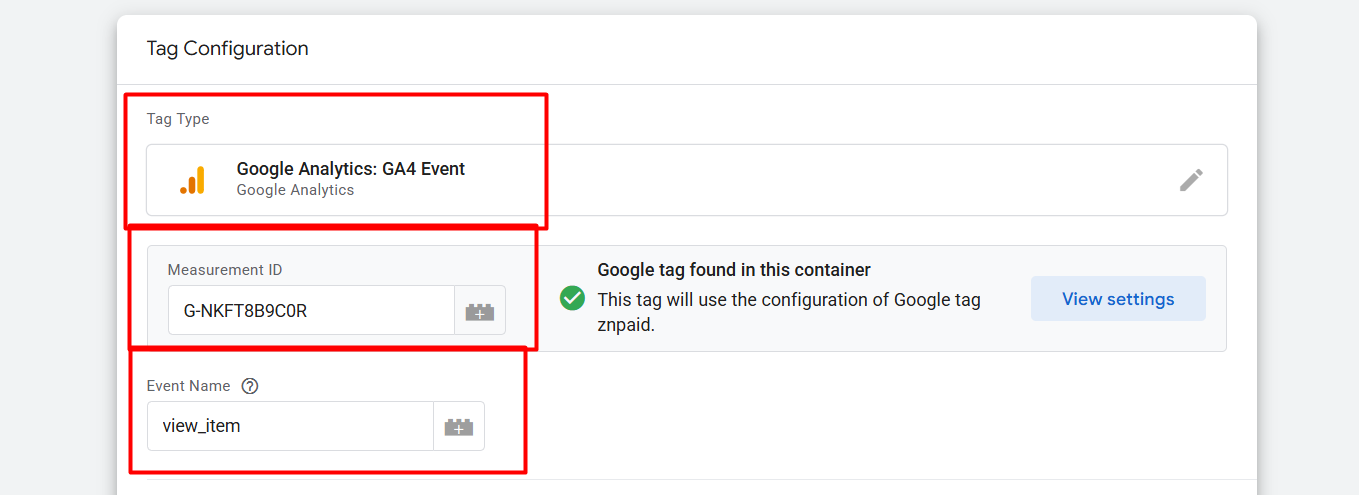Click the 'Google Analytics' subtitle under tag type
The height and width of the screenshot is (495, 1359).
(x=295, y=190)
